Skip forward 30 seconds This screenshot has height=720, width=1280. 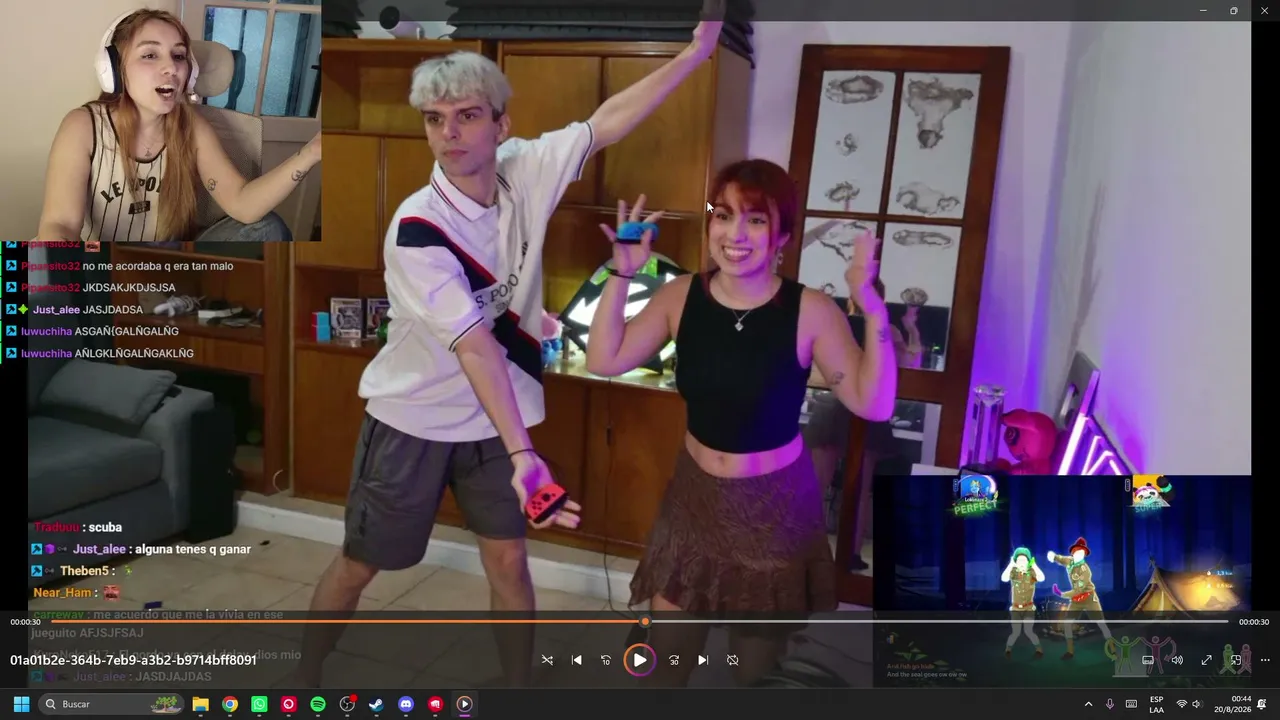674,660
